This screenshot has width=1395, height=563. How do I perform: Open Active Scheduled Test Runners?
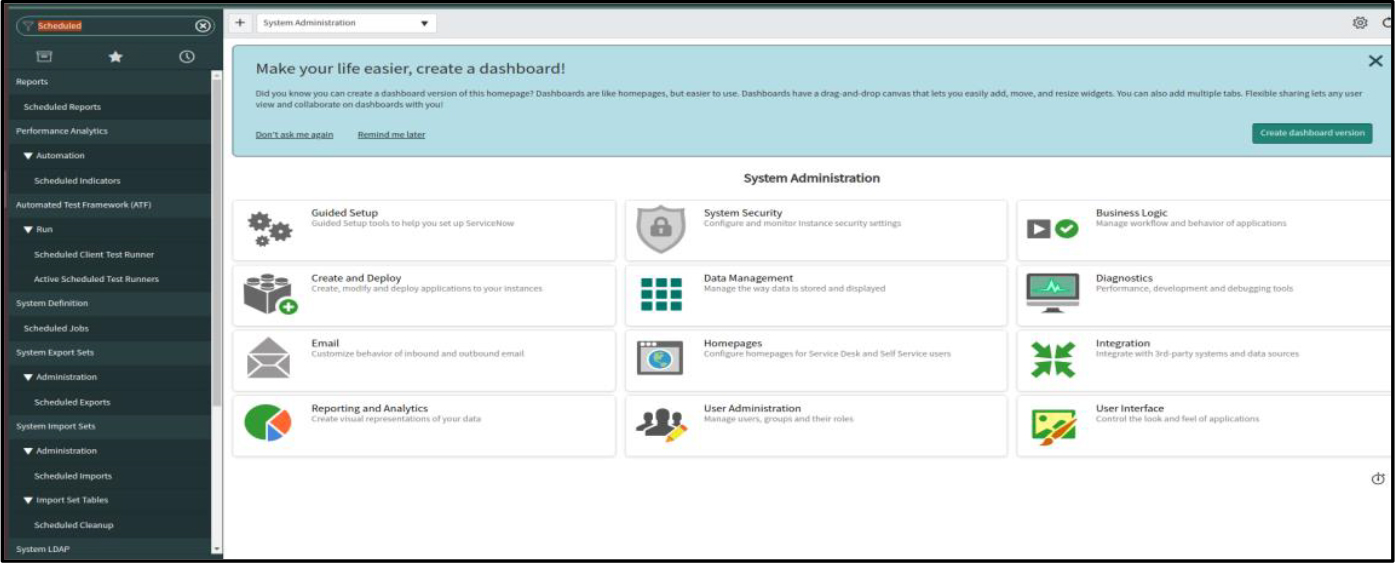(x=96, y=279)
